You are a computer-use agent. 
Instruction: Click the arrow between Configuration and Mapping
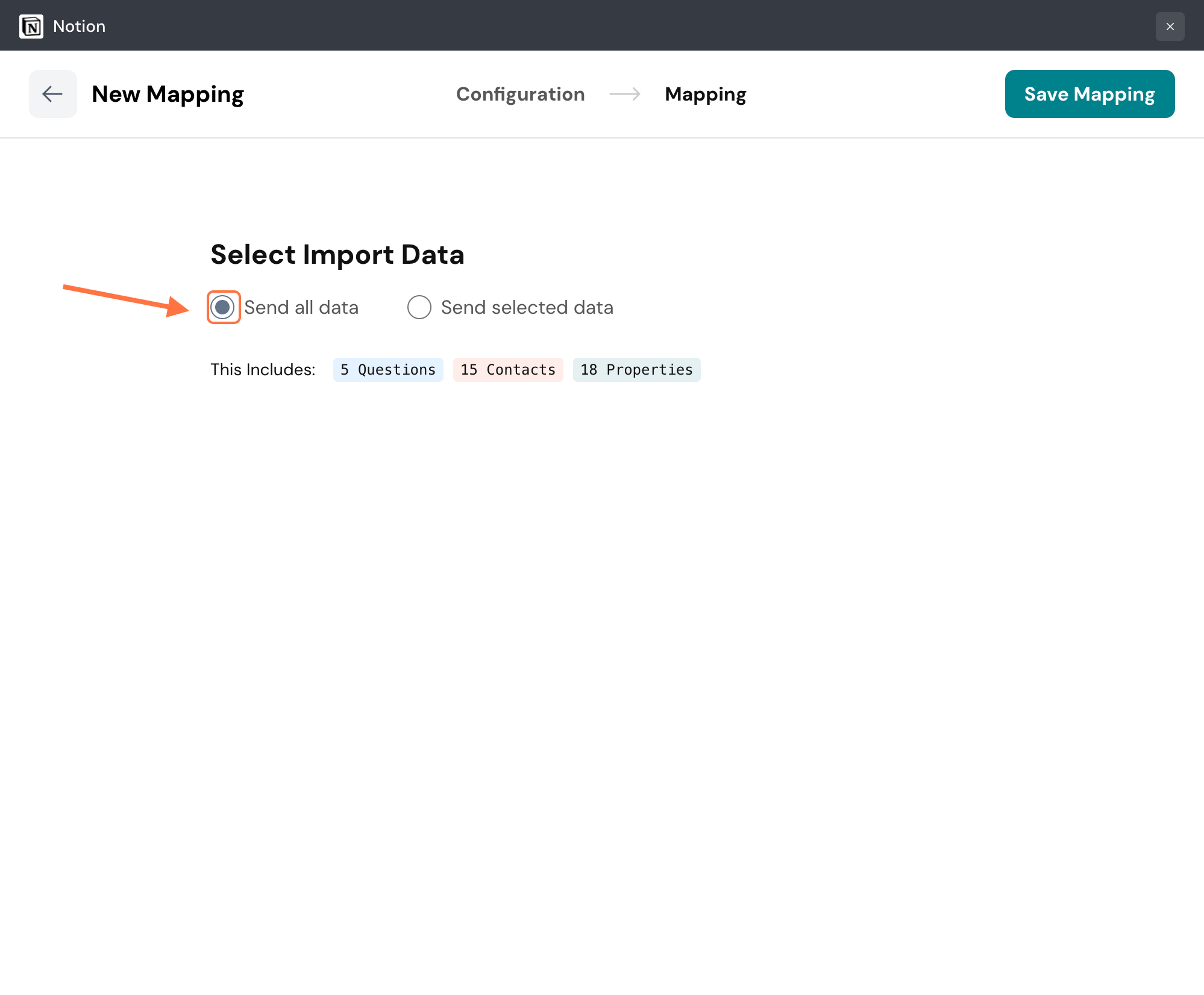pos(625,94)
